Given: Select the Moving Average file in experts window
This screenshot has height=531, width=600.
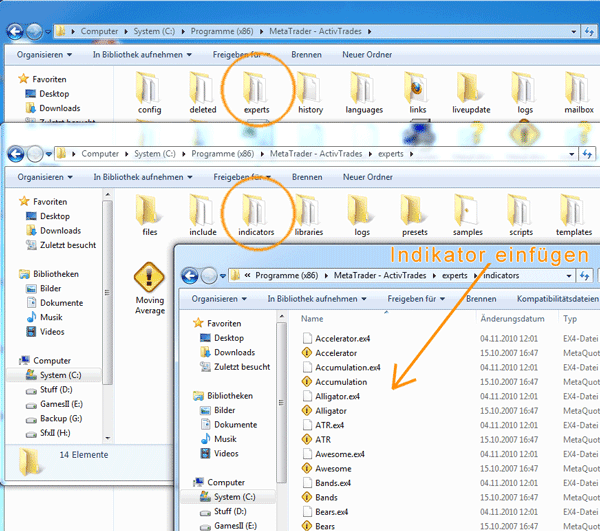Looking at the screenshot, I should tap(149, 288).
